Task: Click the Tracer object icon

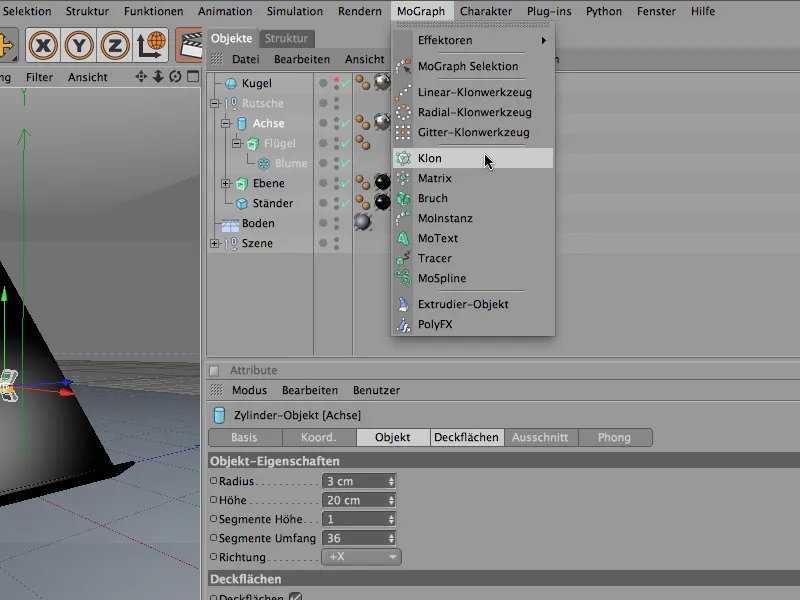Action: coord(402,259)
